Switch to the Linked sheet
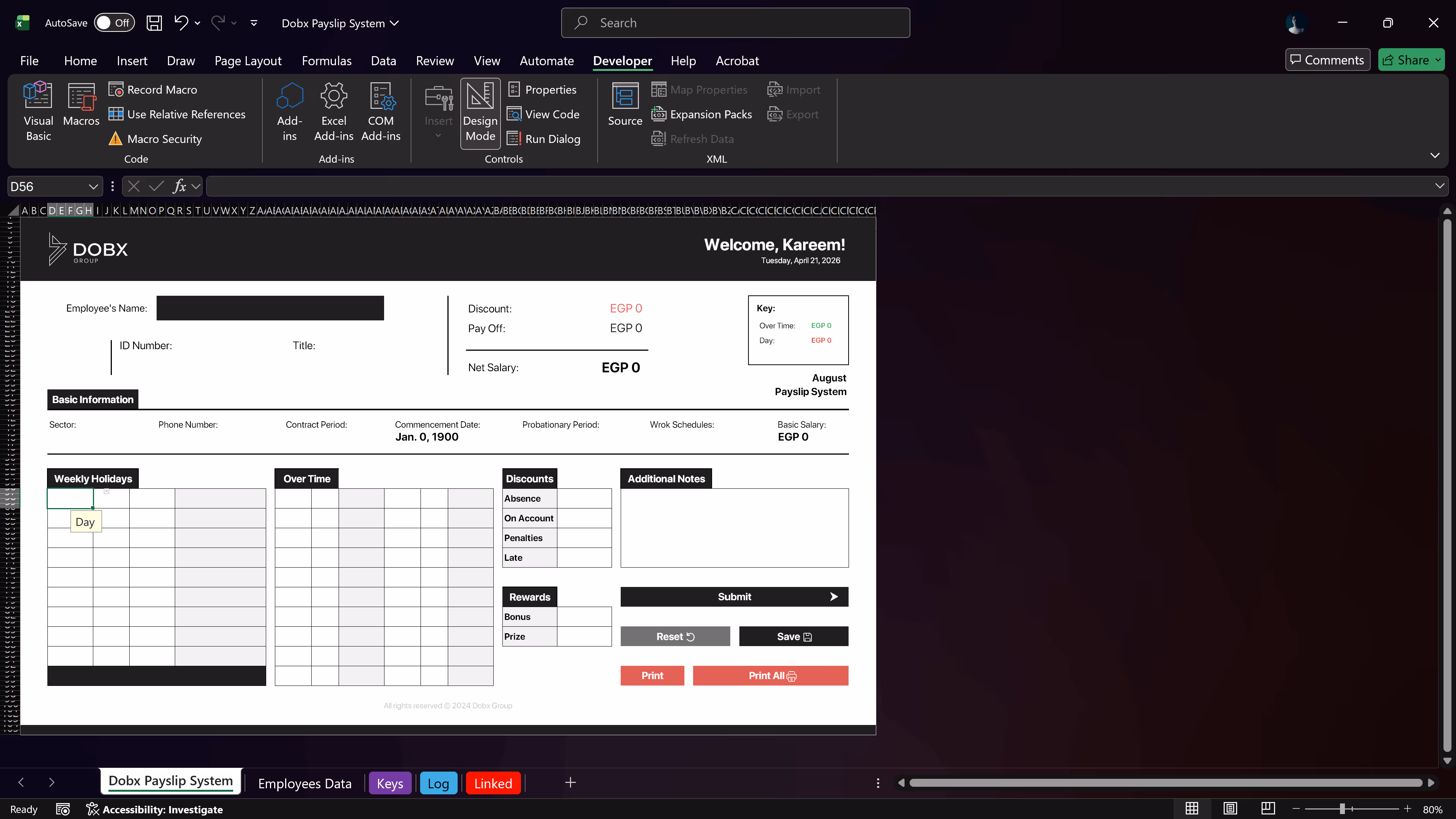Screen dimensions: 1456x819 493,783
